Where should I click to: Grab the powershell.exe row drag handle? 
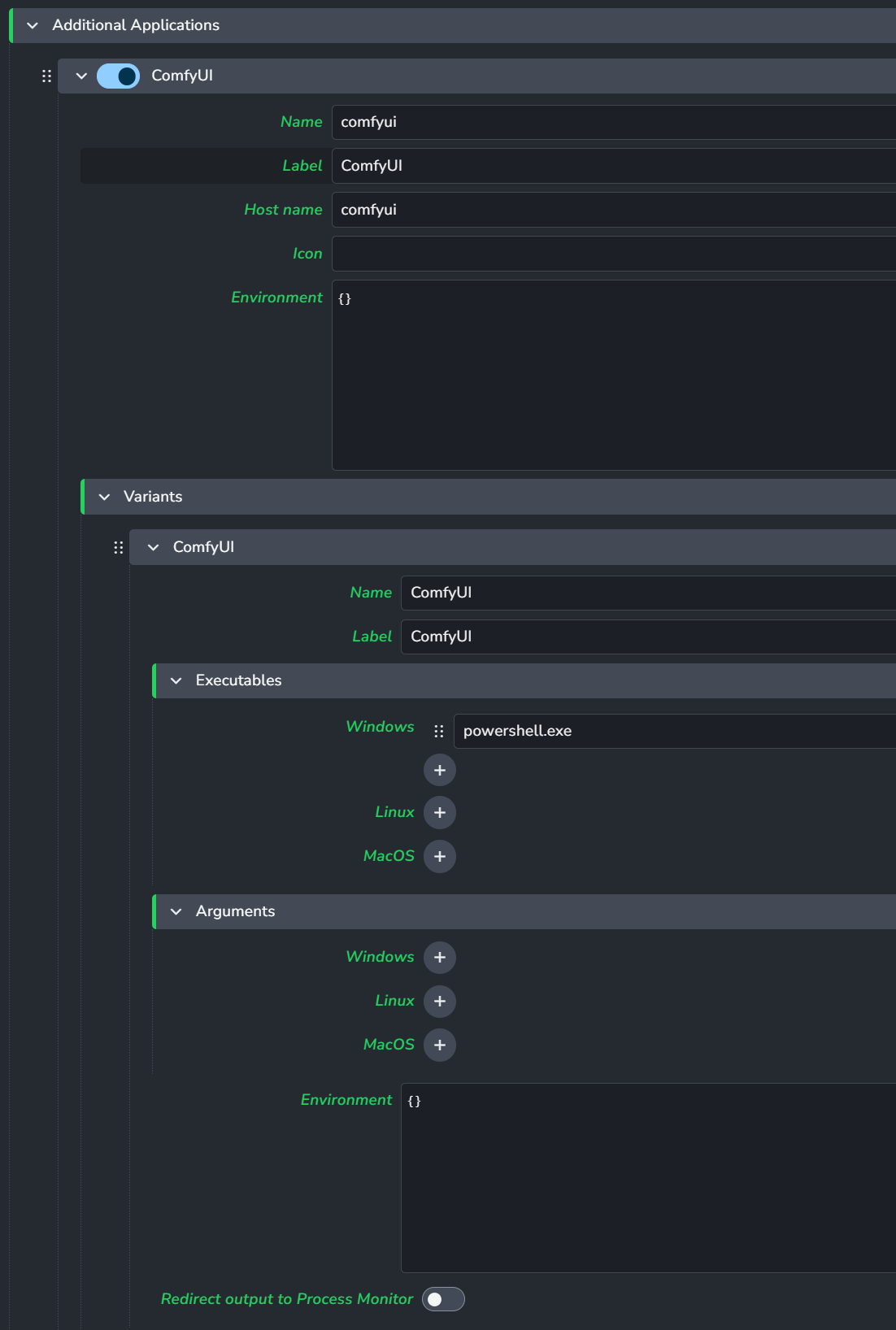[x=438, y=731]
